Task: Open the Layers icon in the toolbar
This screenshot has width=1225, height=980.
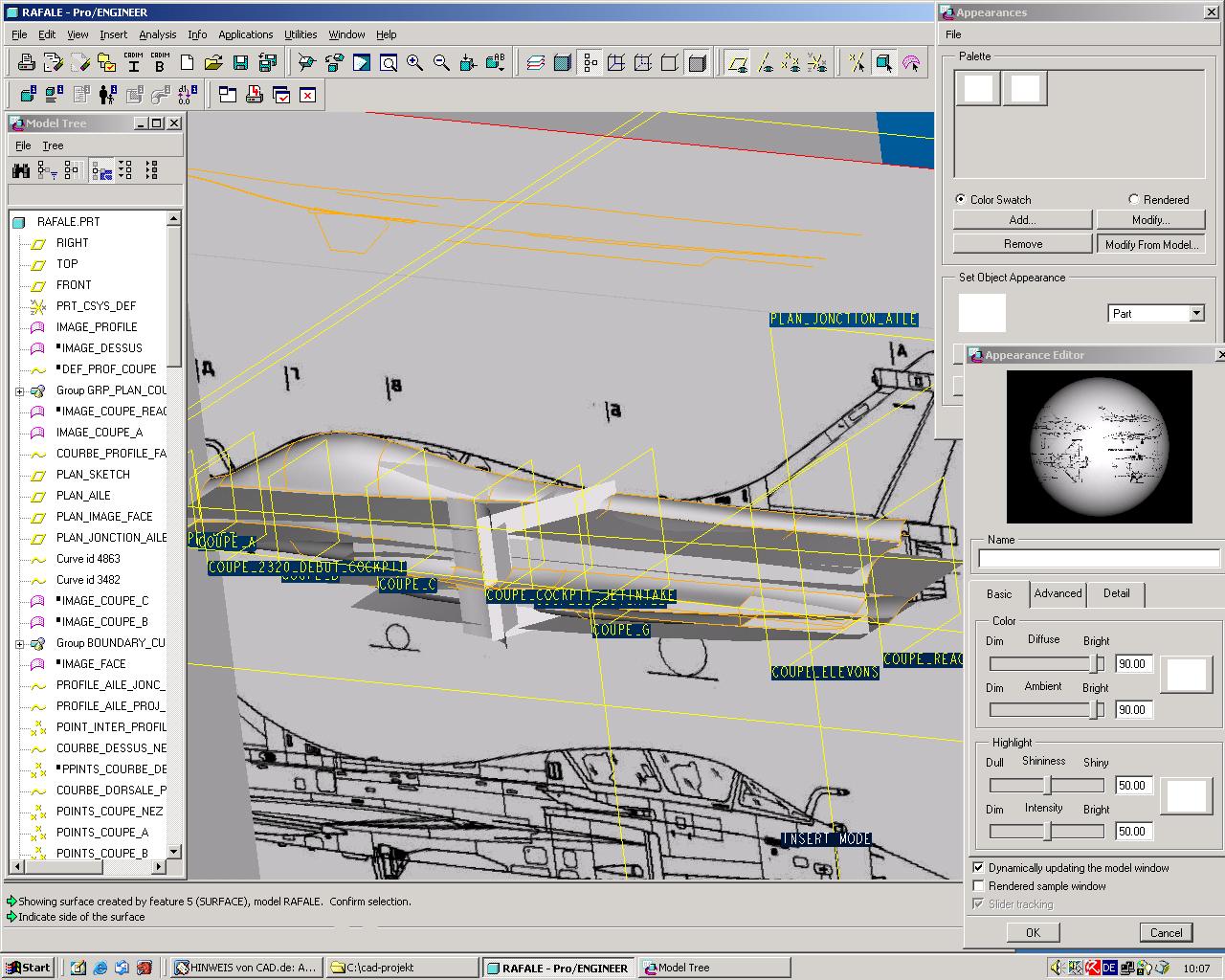Action: click(536, 63)
